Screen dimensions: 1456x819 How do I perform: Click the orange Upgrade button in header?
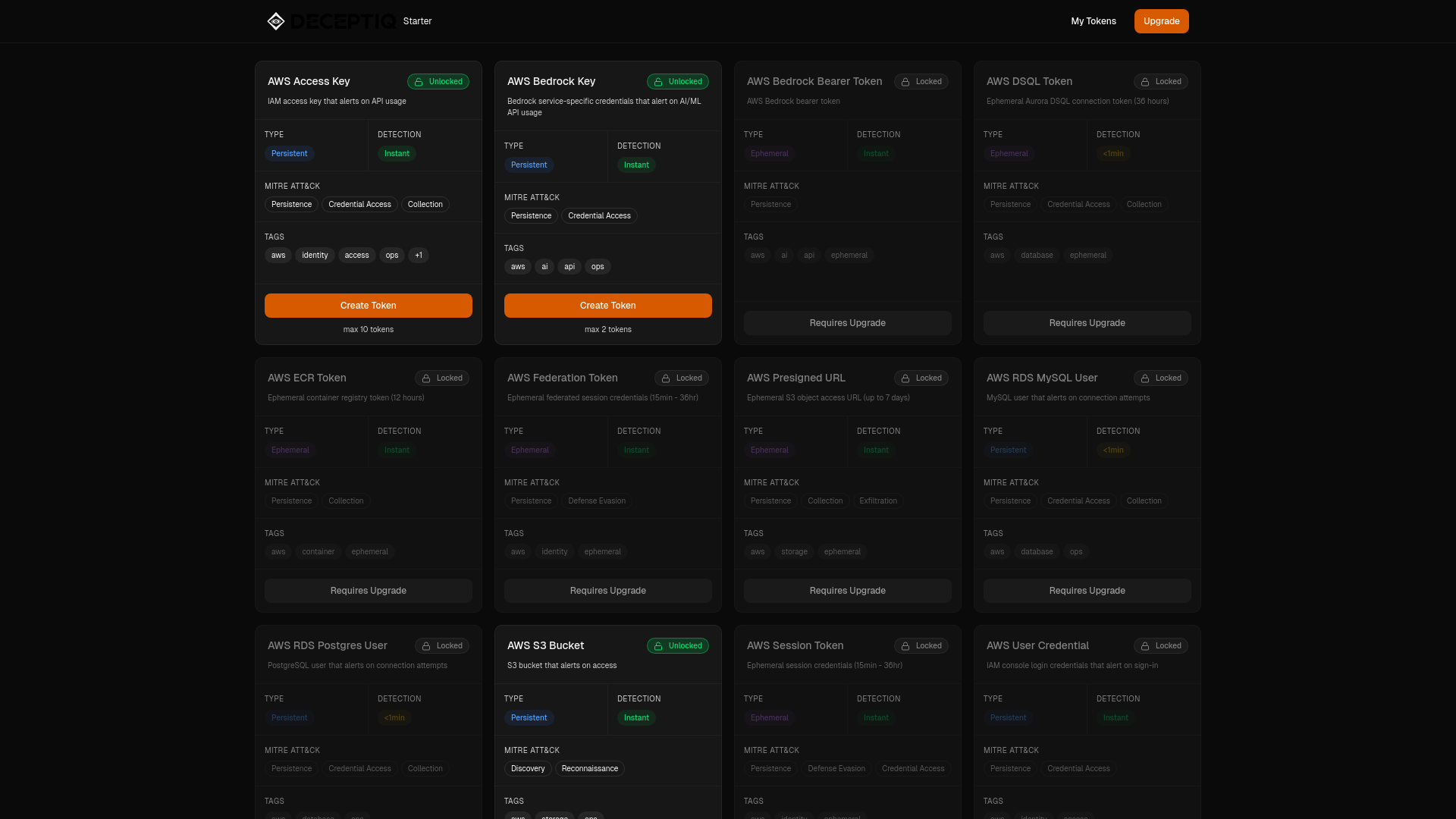point(1161,21)
